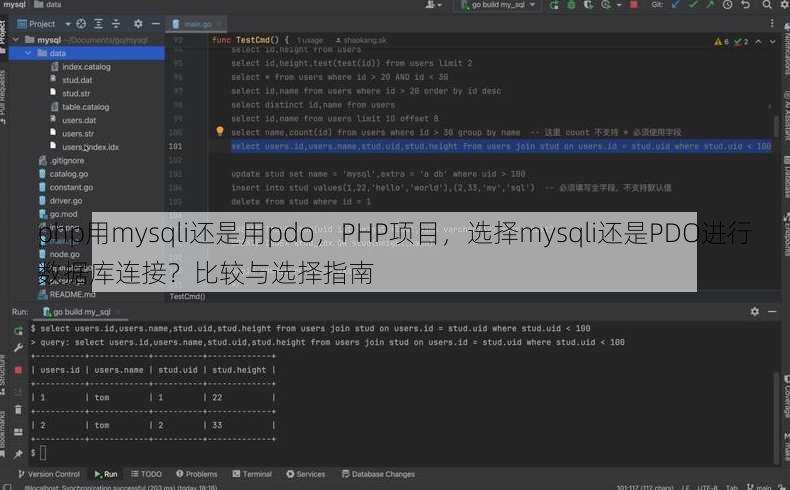
Task: Click the Git Commit checkmark icon
Action: [693, 5]
